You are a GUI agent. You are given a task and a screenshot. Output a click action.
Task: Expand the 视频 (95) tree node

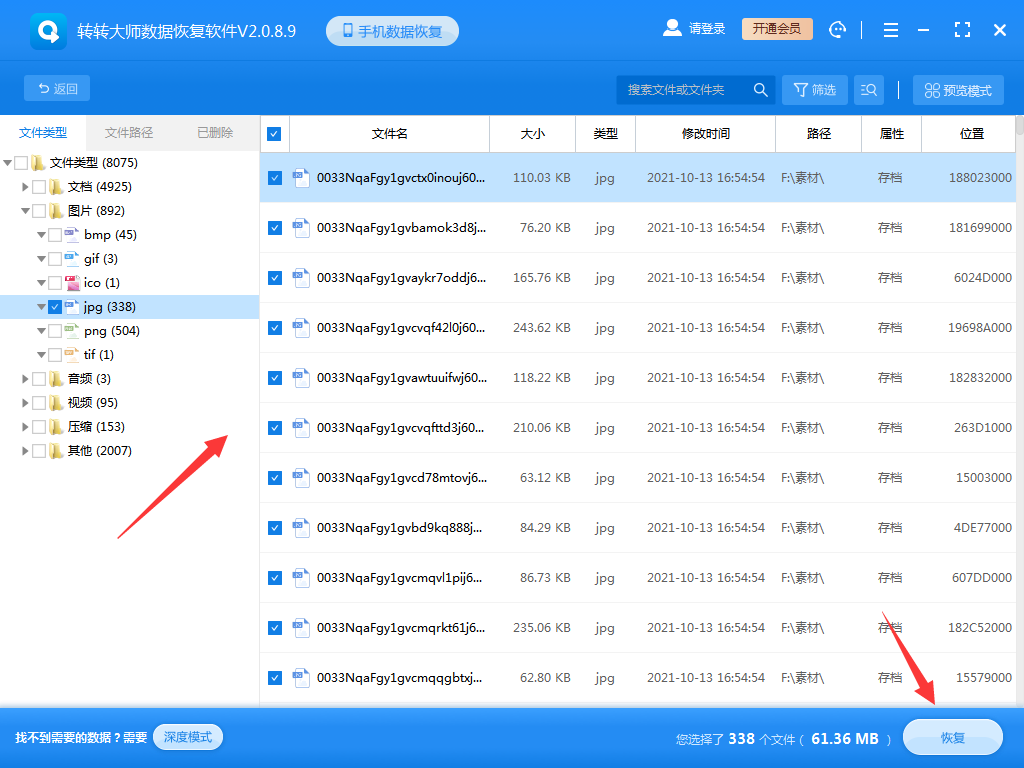tap(25, 403)
